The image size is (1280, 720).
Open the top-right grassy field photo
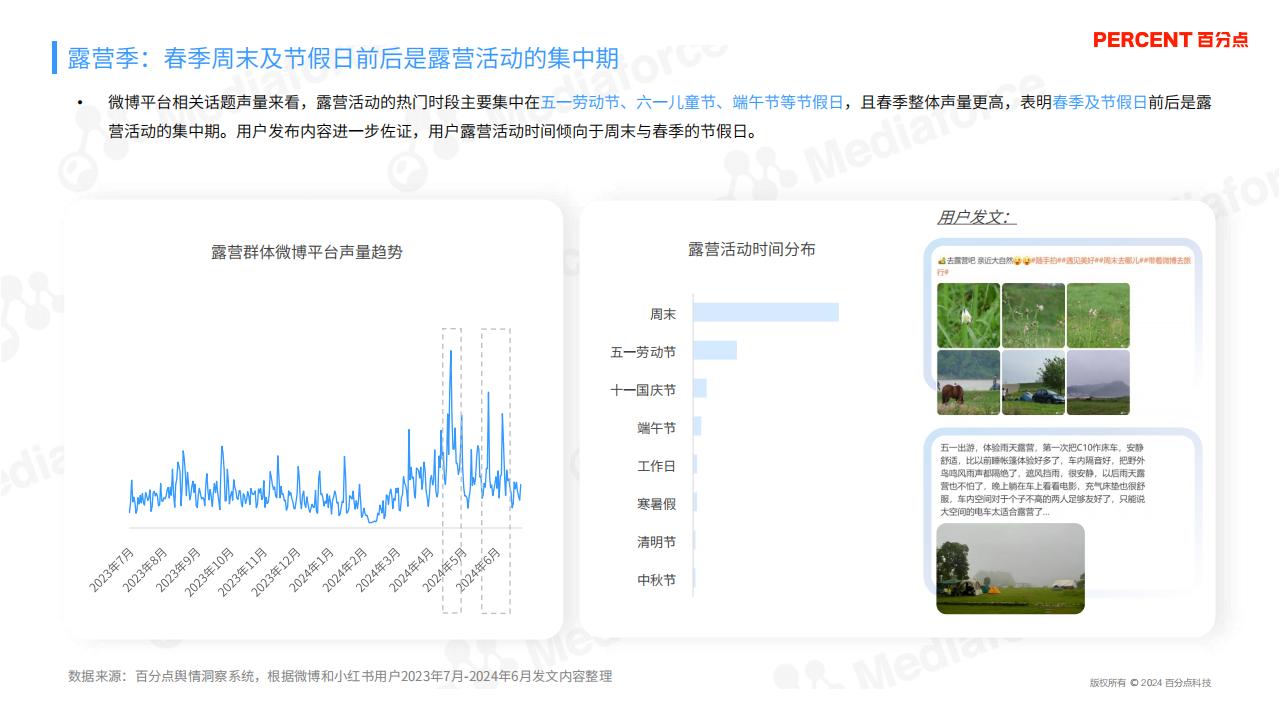(x=1098, y=315)
